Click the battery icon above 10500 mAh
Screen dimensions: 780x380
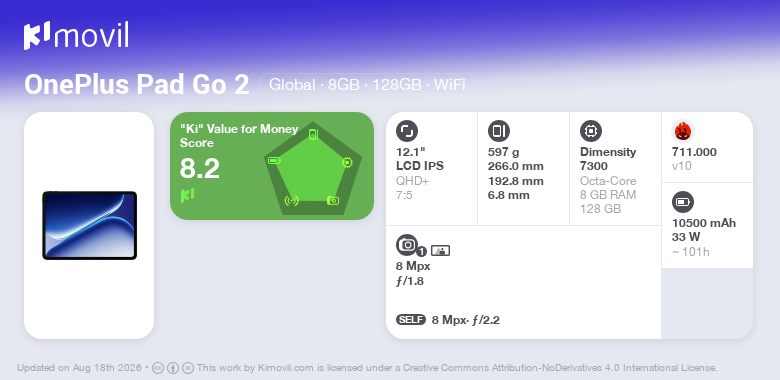point(683,202)
